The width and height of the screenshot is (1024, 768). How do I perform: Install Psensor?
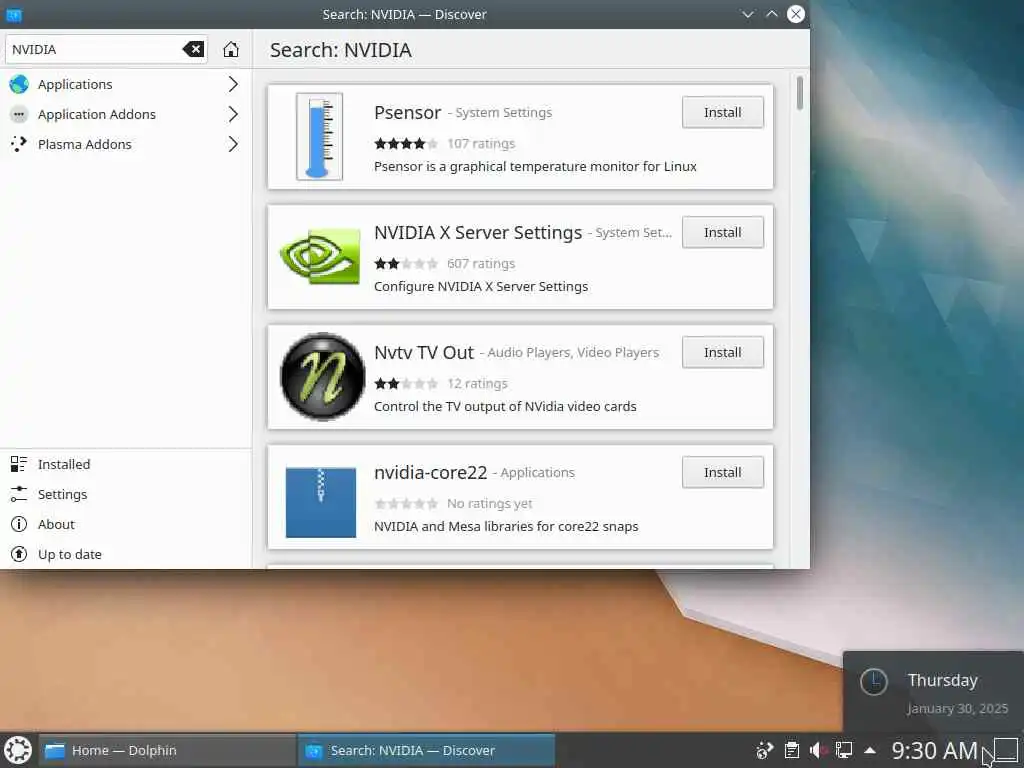tap(722, 112)
